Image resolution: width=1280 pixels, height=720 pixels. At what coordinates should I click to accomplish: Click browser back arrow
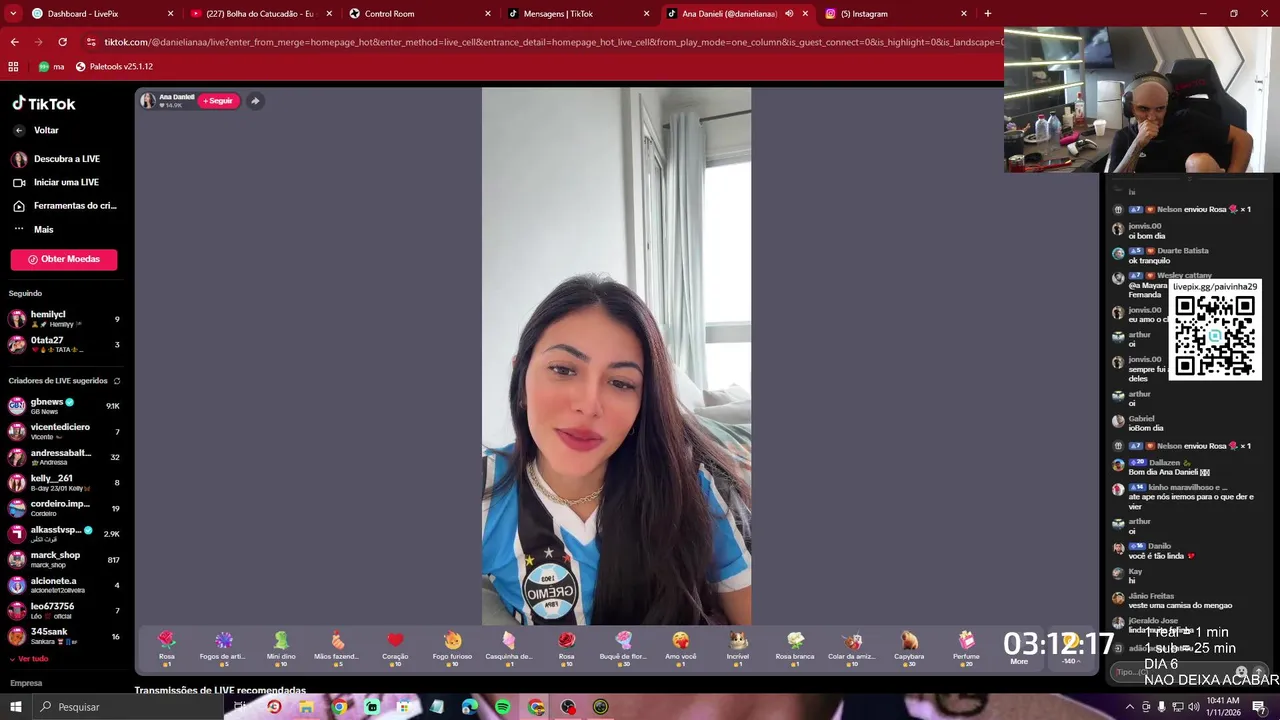[x=14, y=42]
